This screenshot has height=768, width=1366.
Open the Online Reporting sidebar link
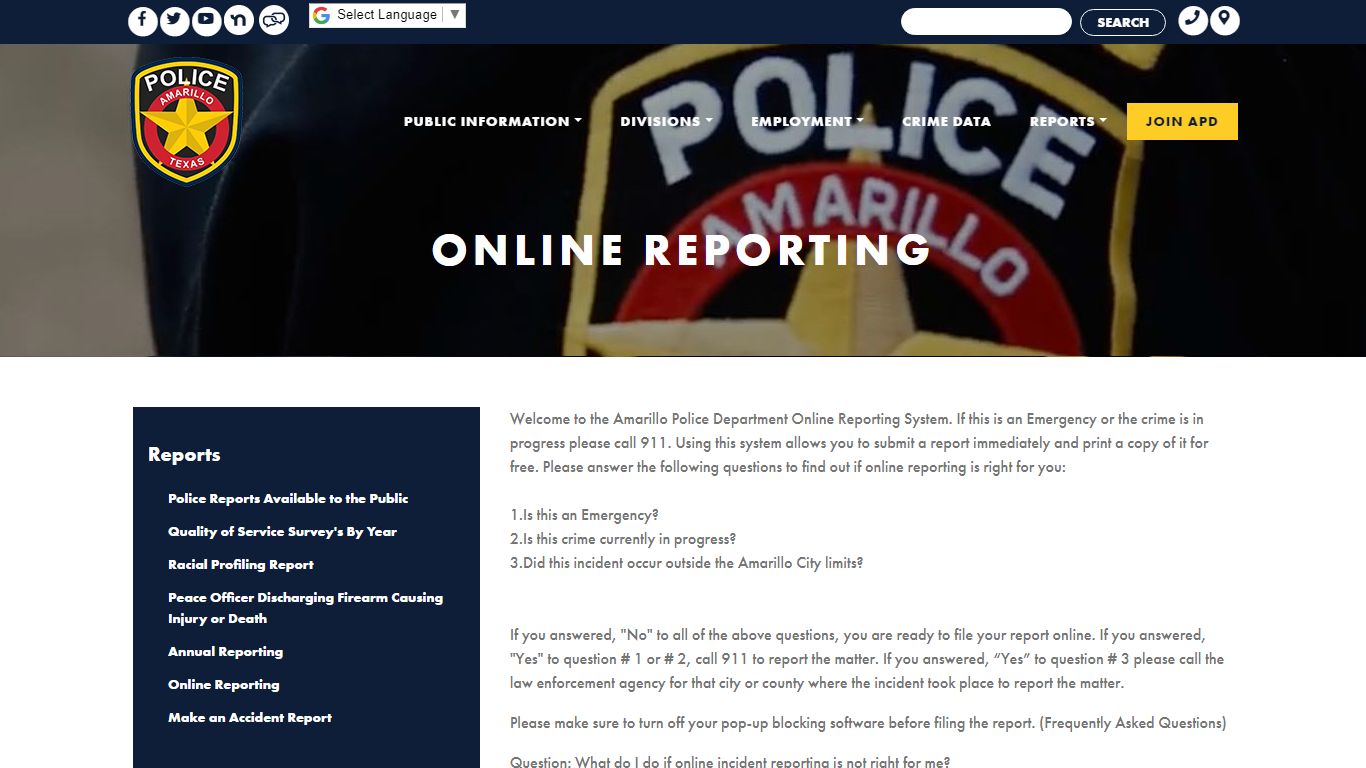[224, 684]
